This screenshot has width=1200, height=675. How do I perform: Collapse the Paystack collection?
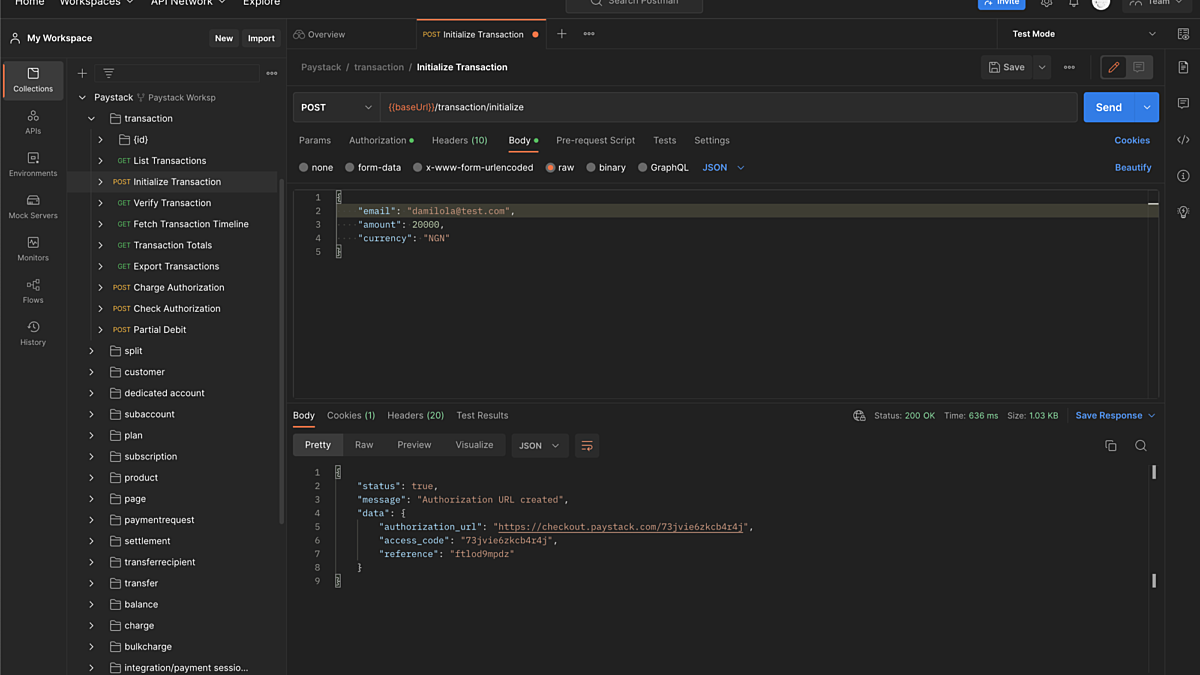click(83, 97)
